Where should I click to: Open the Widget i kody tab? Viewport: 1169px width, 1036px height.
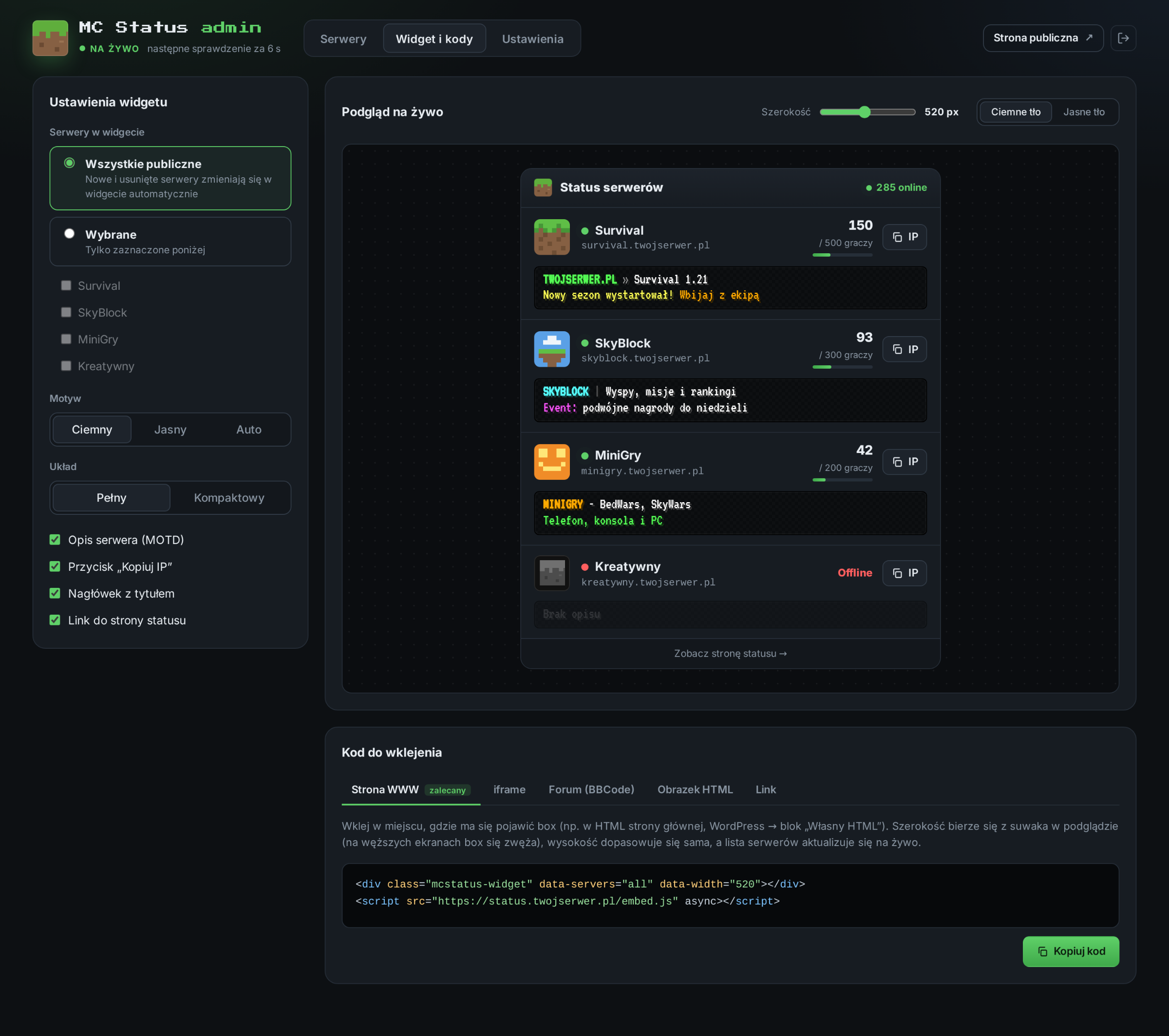click(x=434, y=39)
